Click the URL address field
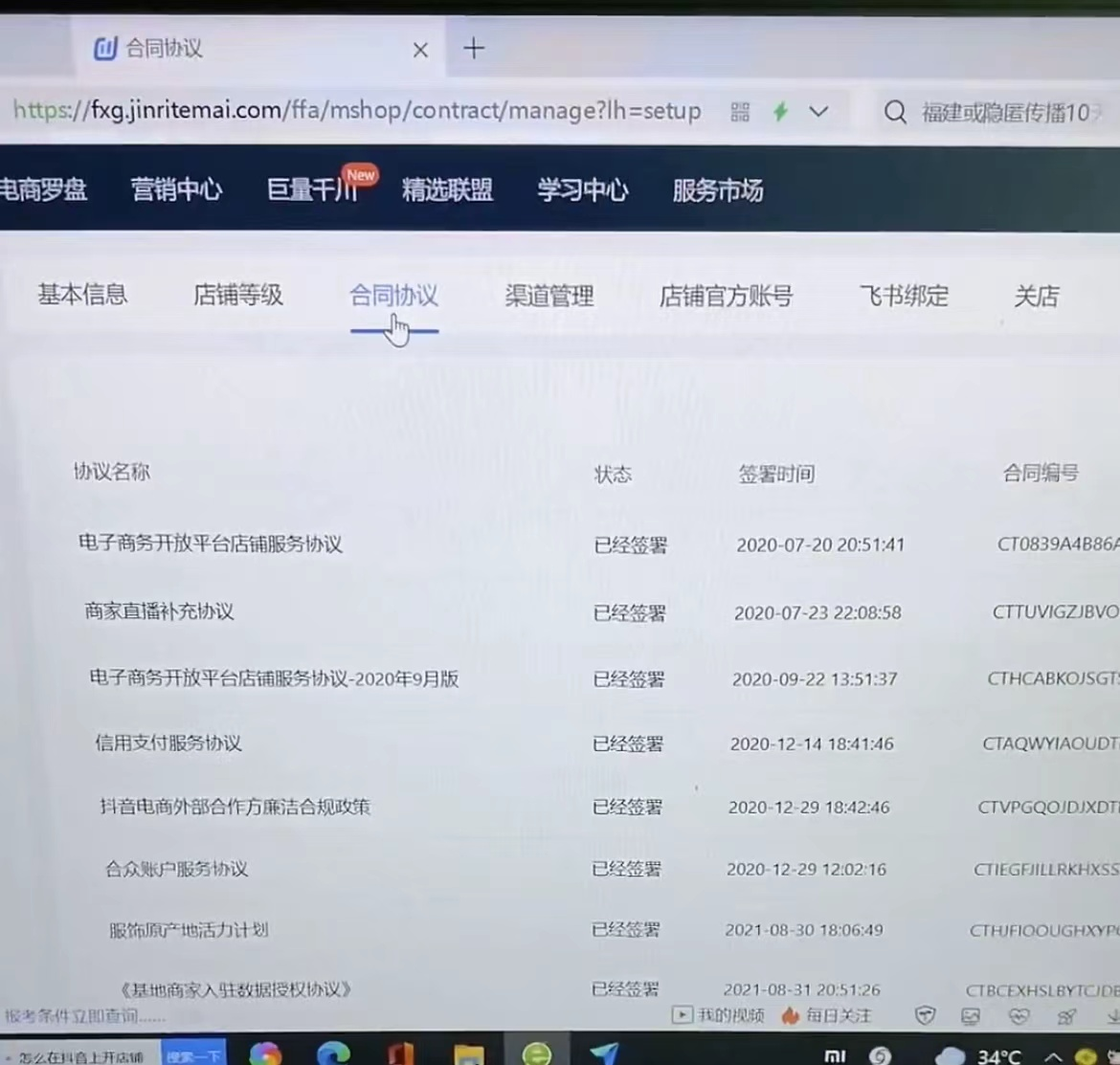The height and width of the screenshot is (1065, 1120). (x=357, y=111)
